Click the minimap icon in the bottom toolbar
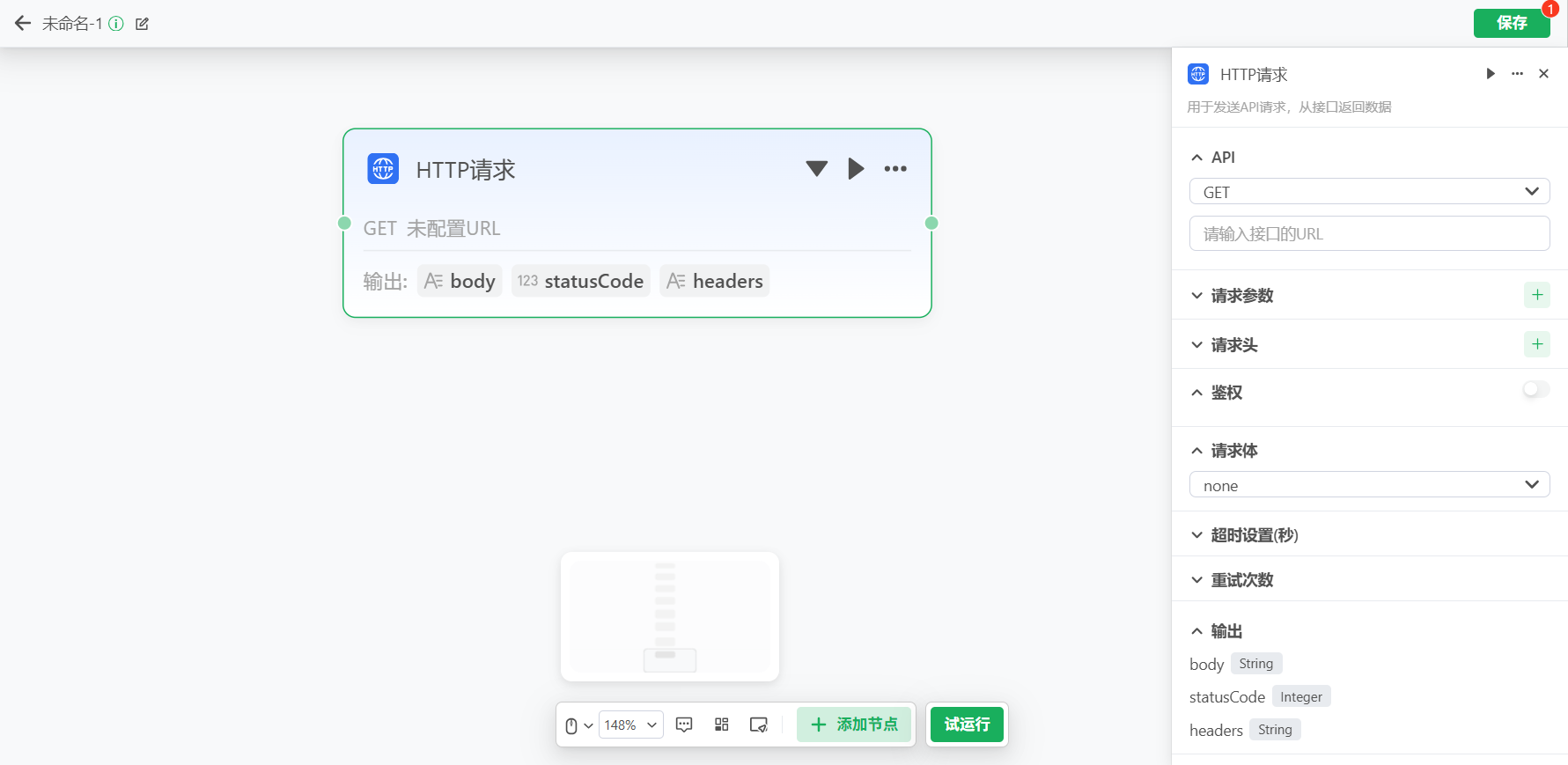1568x765 pixels. click(x=758, y=725)
